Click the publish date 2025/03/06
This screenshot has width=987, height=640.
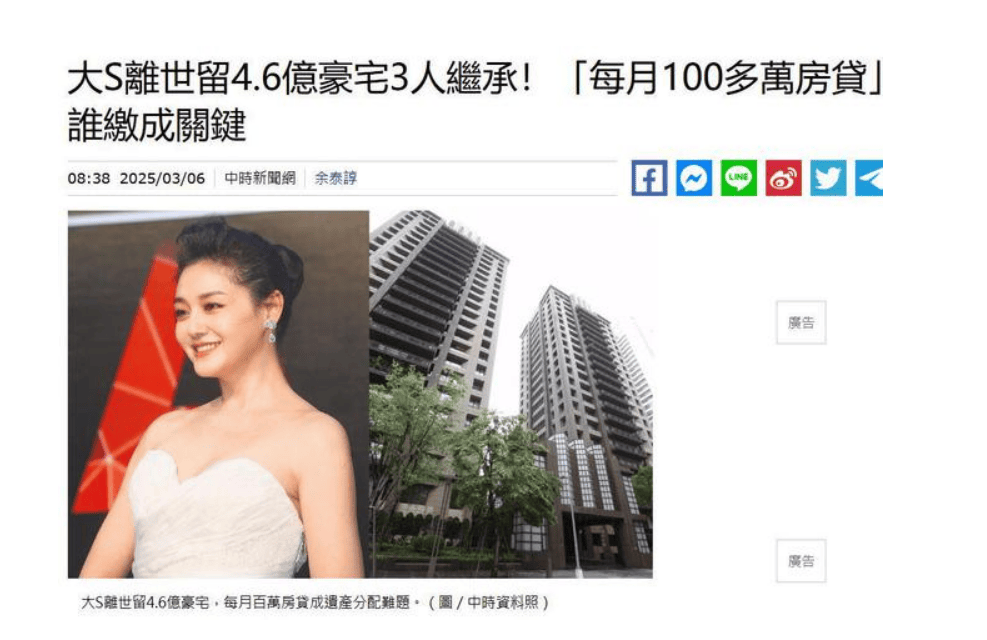(162, 178)
